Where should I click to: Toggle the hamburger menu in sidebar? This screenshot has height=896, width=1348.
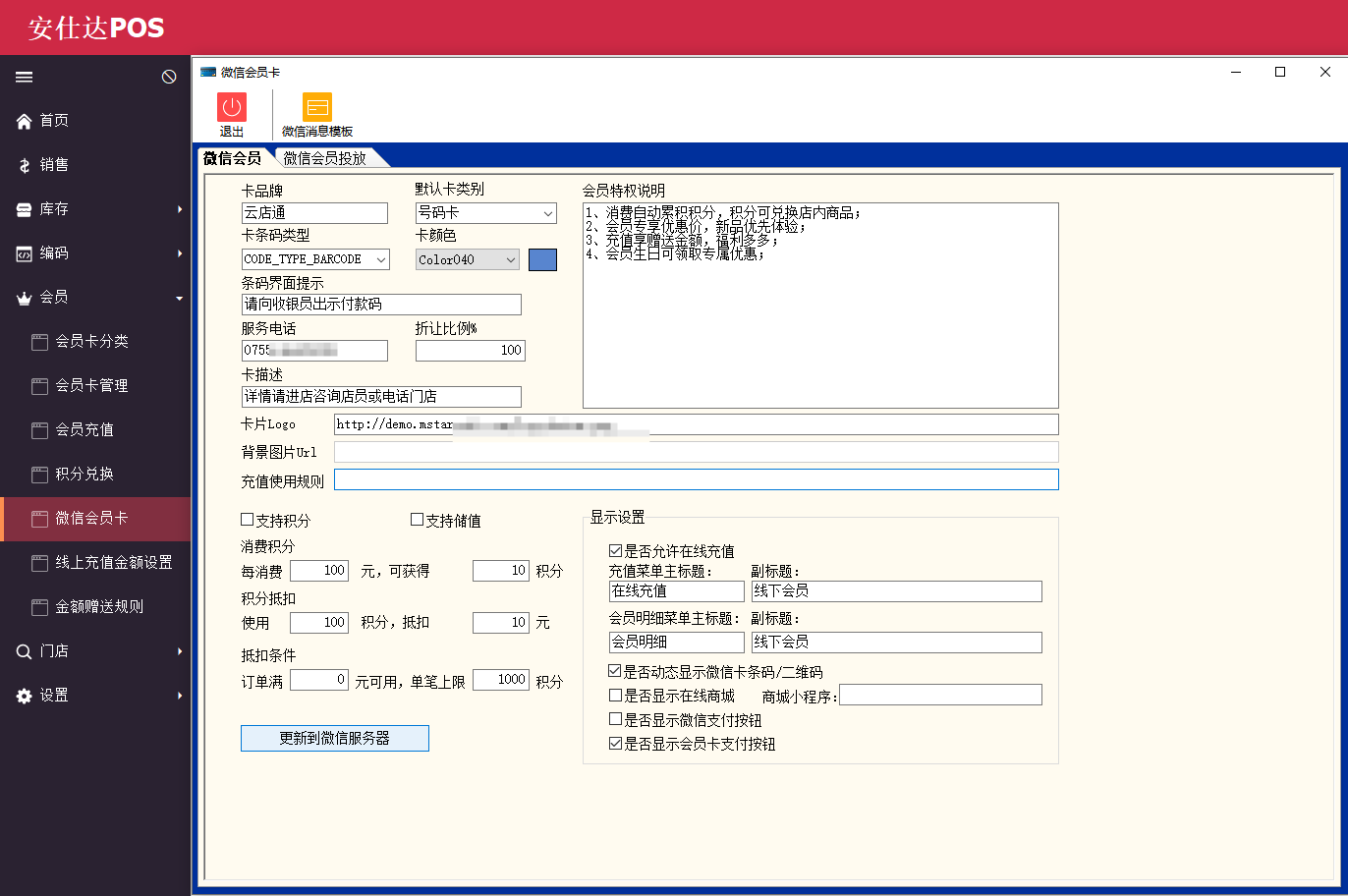click(25, 77)
